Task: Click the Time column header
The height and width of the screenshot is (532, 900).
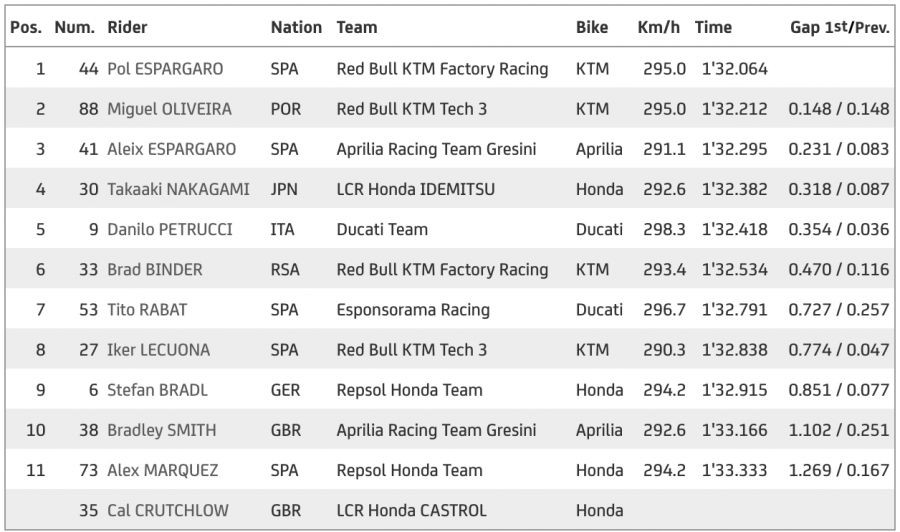Action: tap(713, 28)
